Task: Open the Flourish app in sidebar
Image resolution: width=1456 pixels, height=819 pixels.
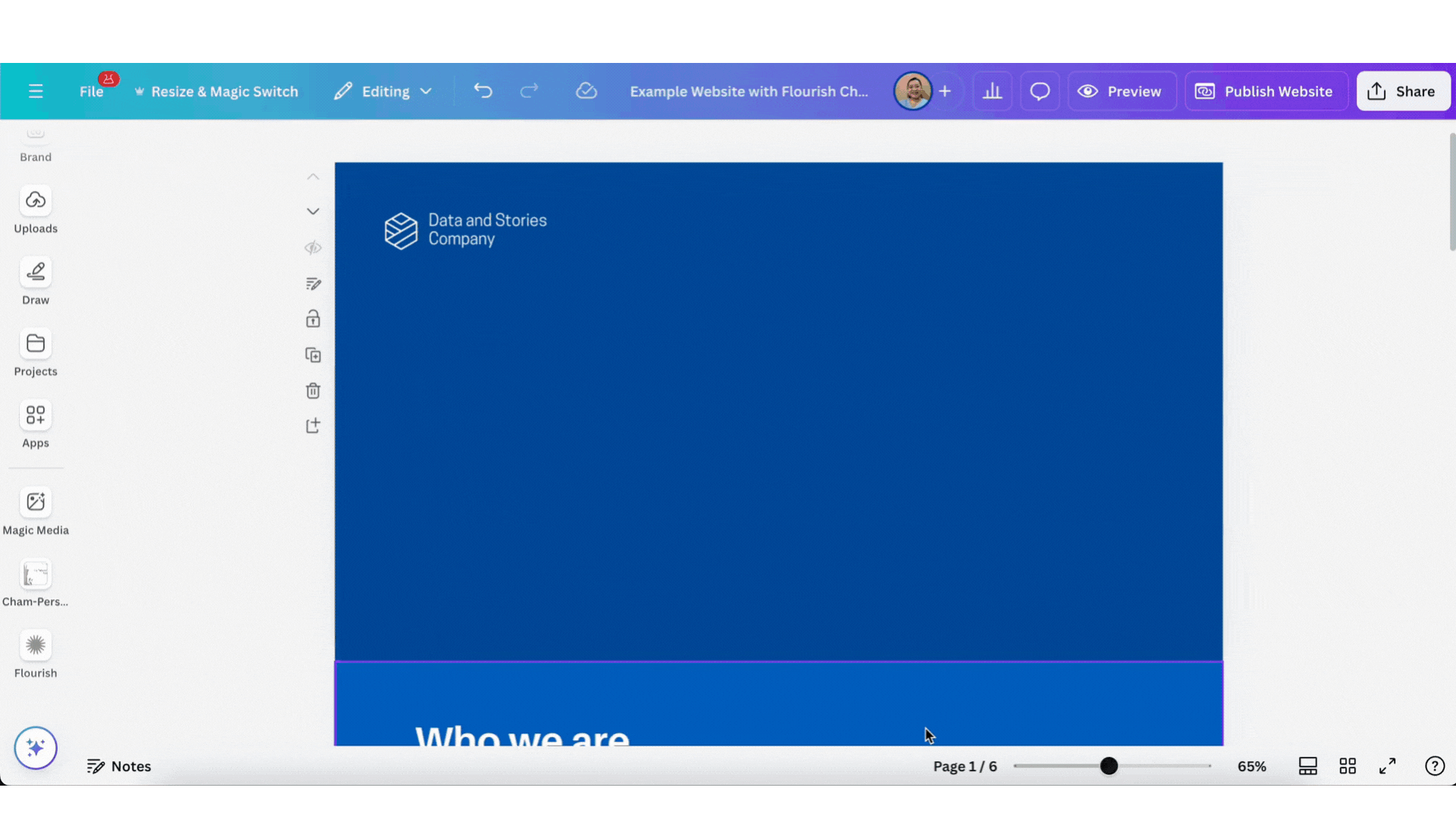Action: [x=36, y=652]
